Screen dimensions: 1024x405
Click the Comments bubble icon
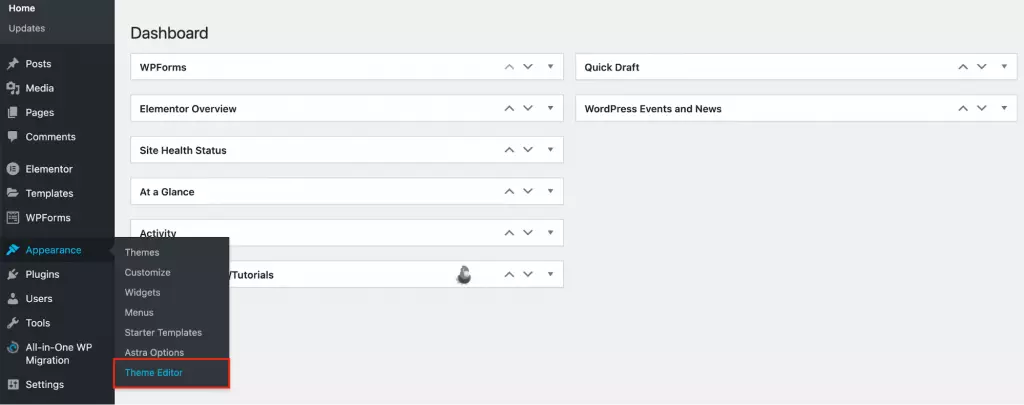(13, 137)
